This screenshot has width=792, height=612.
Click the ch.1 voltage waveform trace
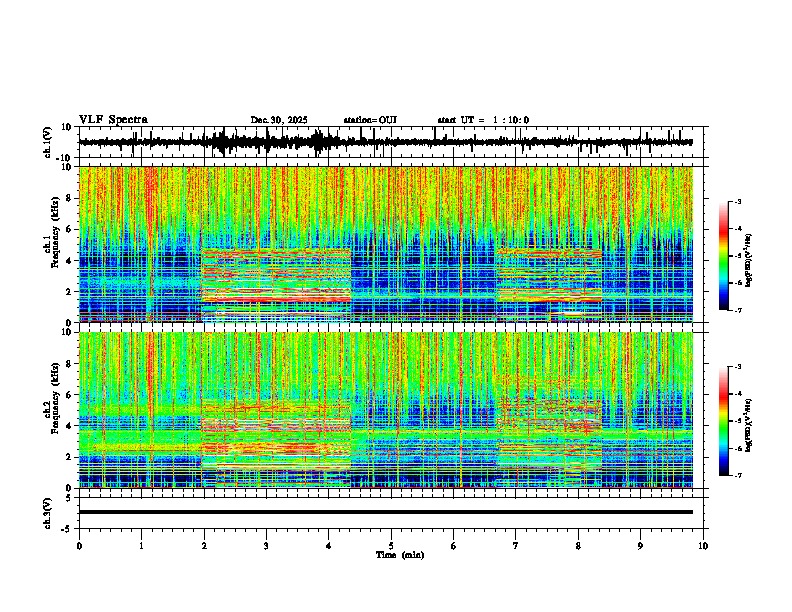pos(386,142)
